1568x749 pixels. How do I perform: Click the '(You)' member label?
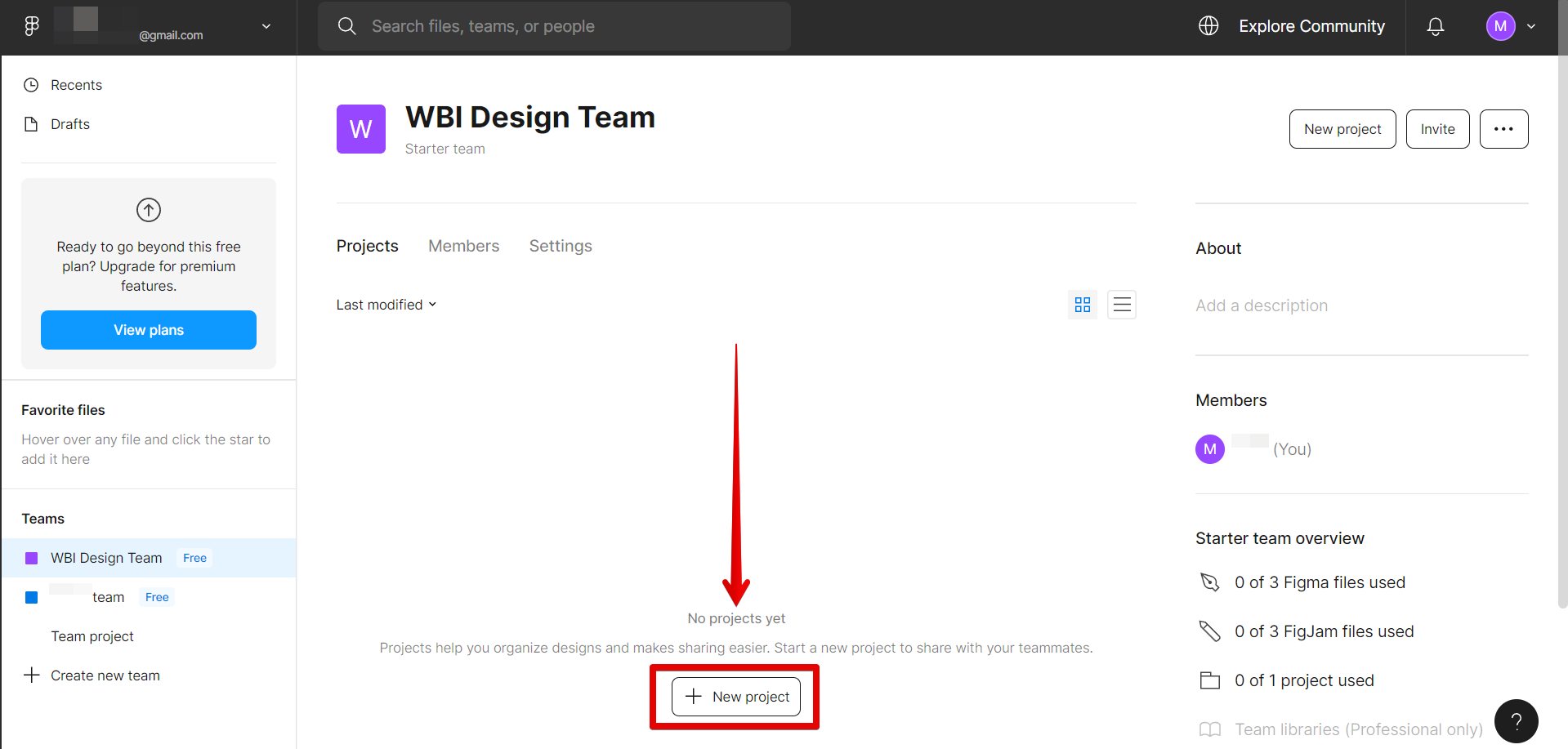(x=1292, y=449)
